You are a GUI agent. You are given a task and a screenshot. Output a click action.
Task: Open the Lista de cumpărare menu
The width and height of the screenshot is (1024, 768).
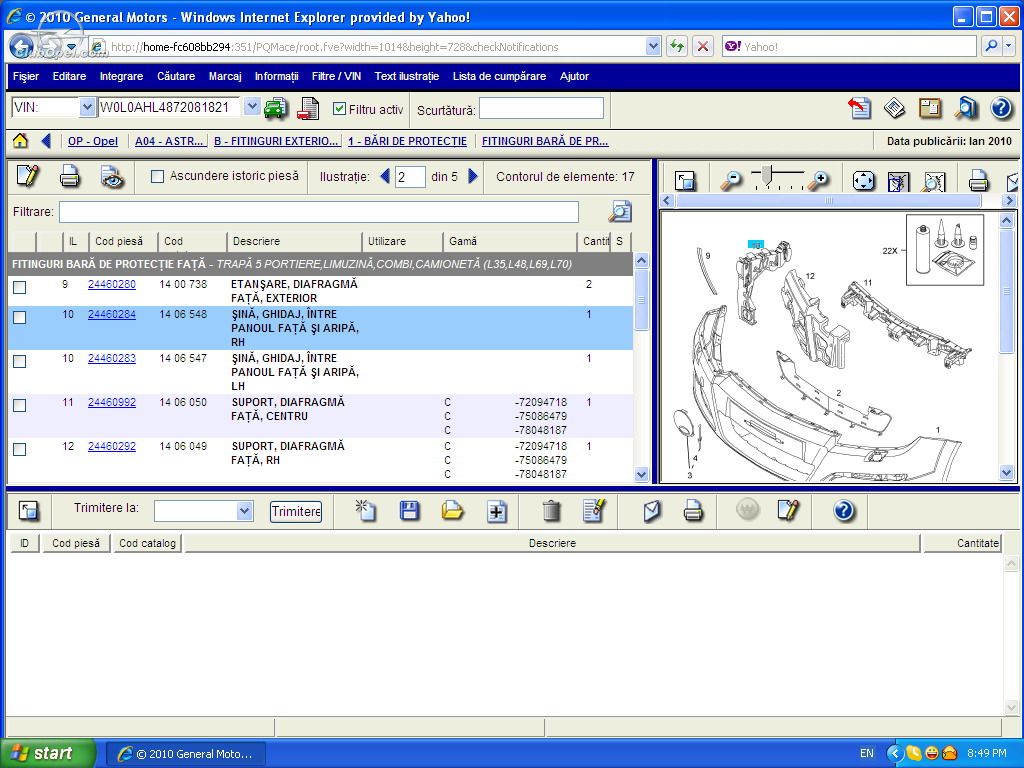pyautogui.click(x=499, y=76)
